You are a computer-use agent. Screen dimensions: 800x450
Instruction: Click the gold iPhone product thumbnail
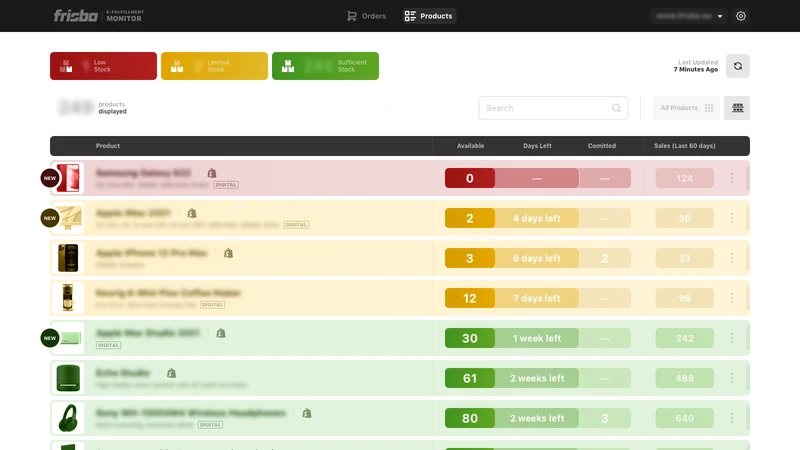pos(68,258)
